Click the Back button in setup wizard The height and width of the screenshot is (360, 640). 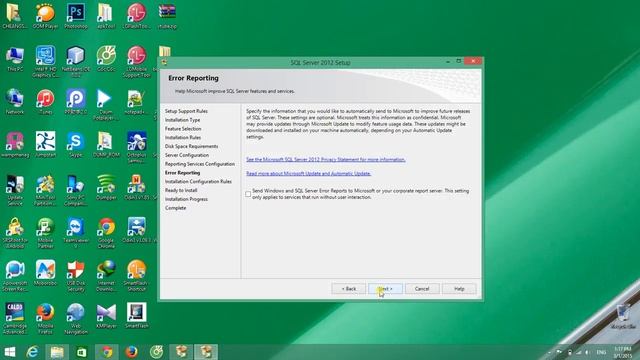click(349, 289)
